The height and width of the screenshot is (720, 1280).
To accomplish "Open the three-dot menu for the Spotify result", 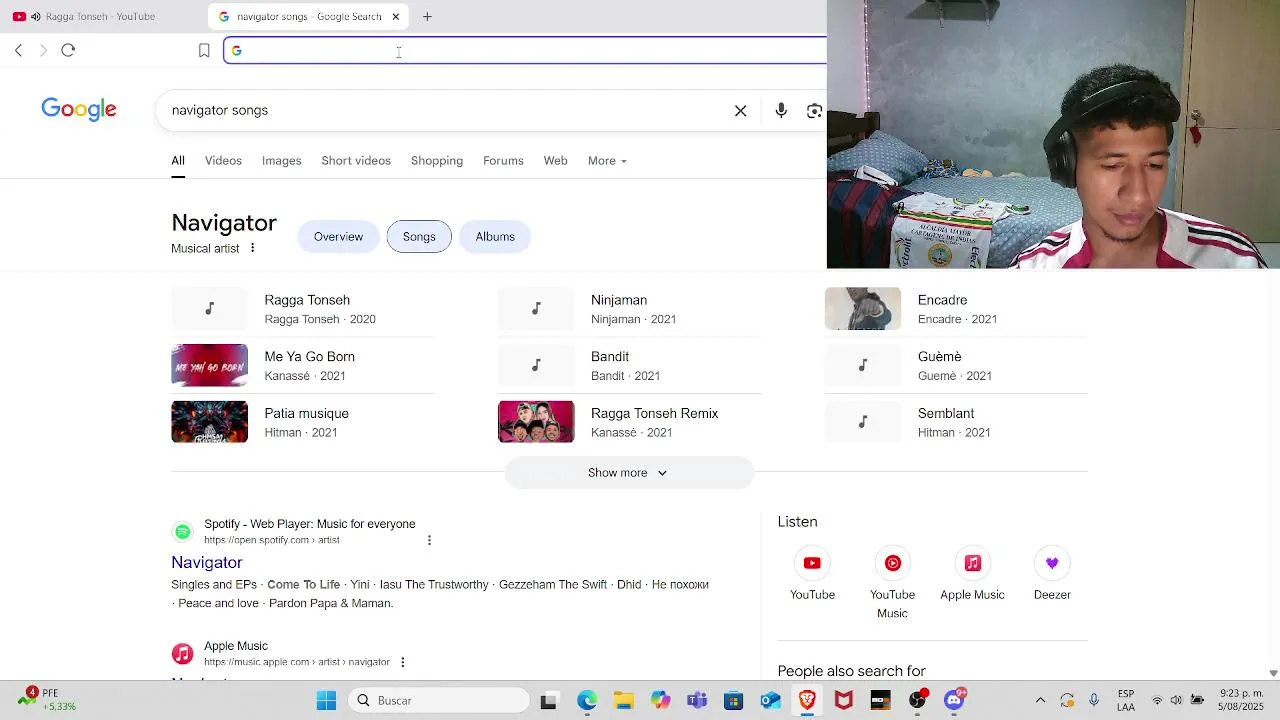I will click(x=429, y=540).
